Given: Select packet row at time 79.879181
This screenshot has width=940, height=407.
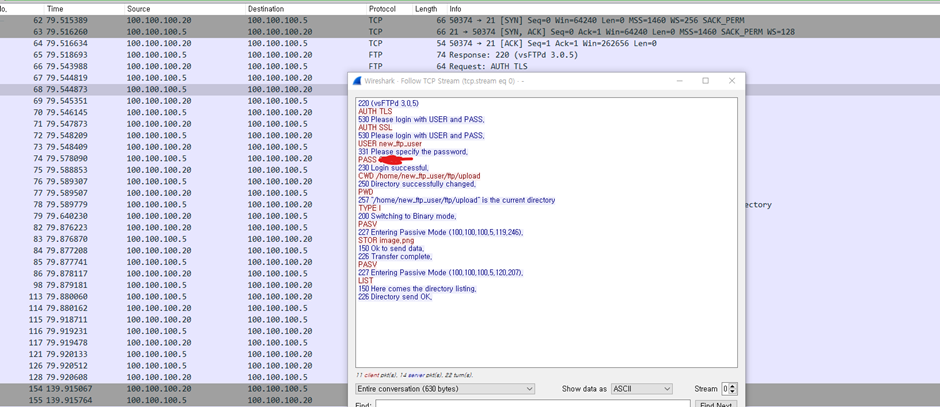Looking at the screenshot, I should click(174, 285).
